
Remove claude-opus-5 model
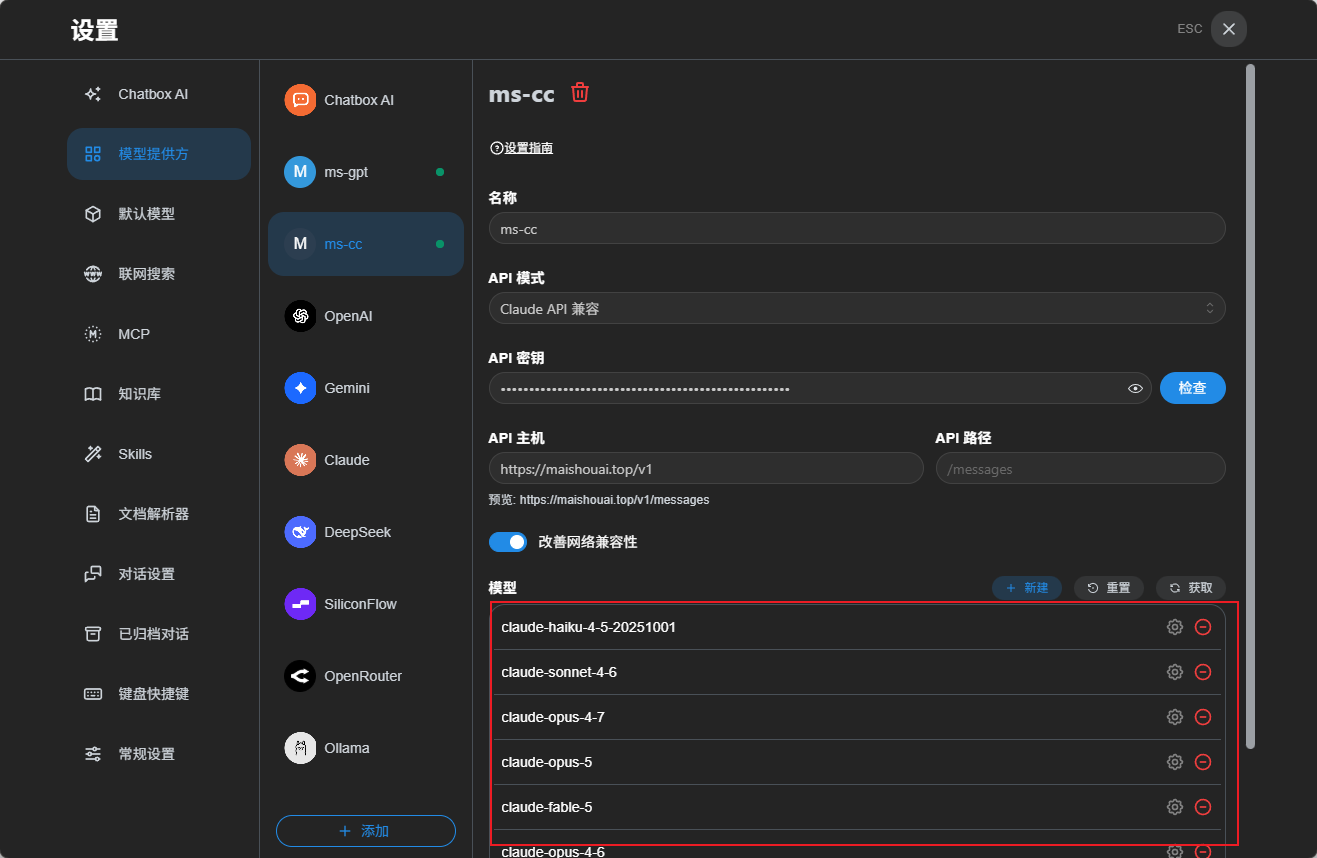click(1204, 762)
